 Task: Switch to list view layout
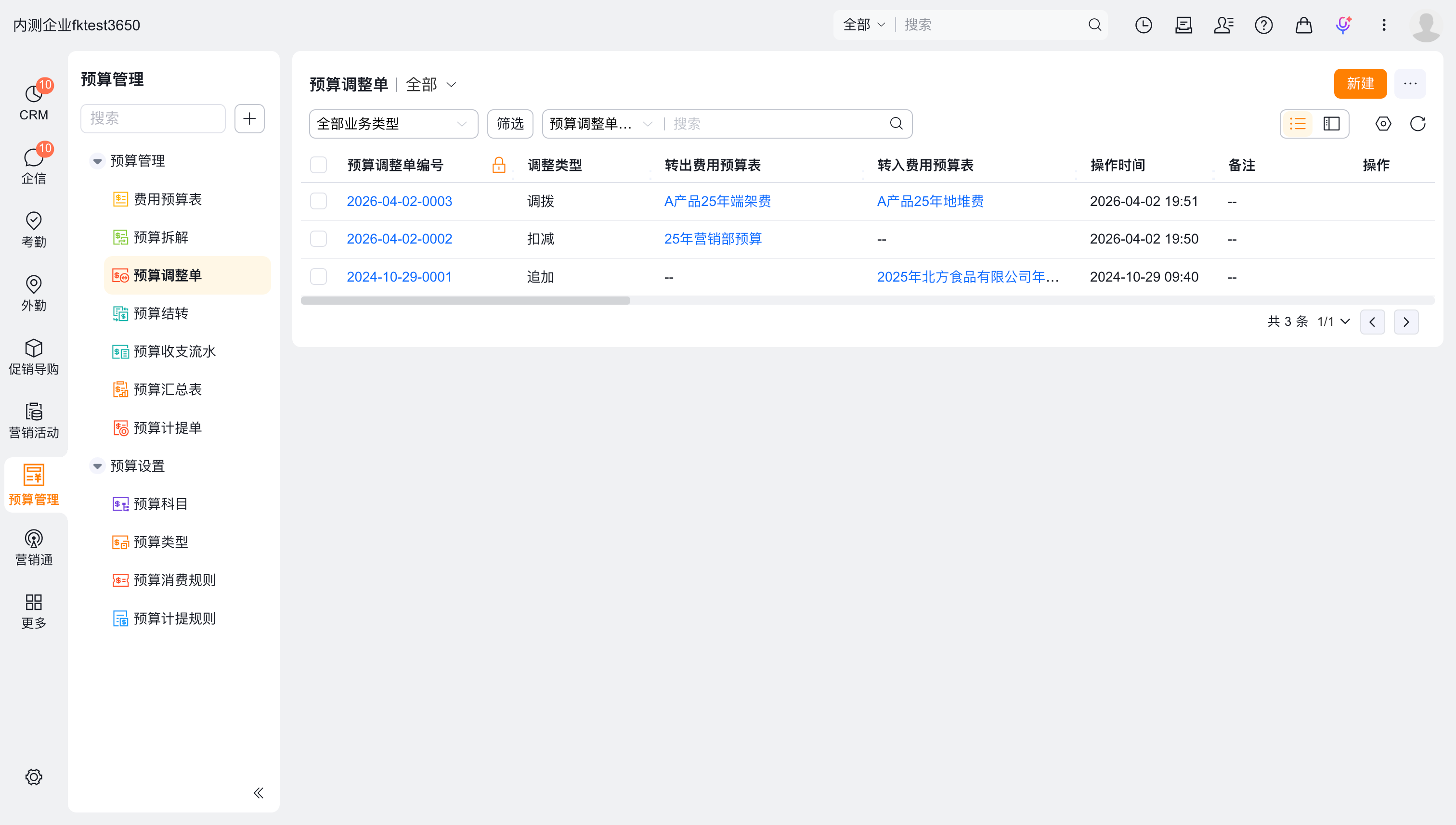point(1297,124)
